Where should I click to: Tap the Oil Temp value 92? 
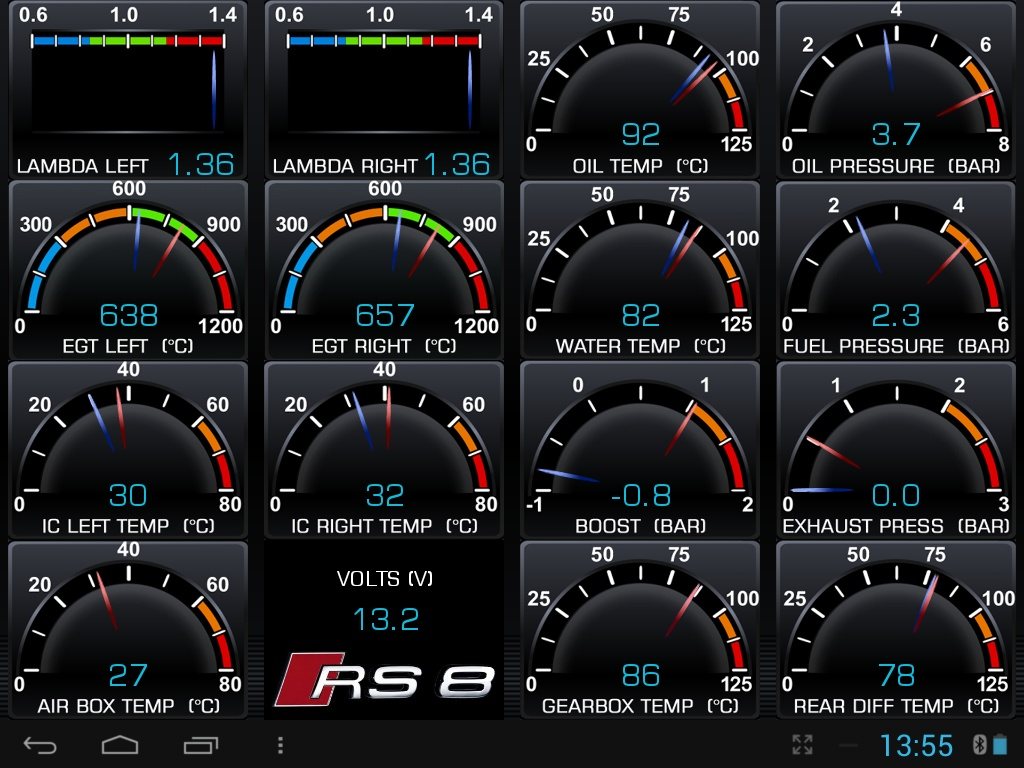tap(641, 135)
